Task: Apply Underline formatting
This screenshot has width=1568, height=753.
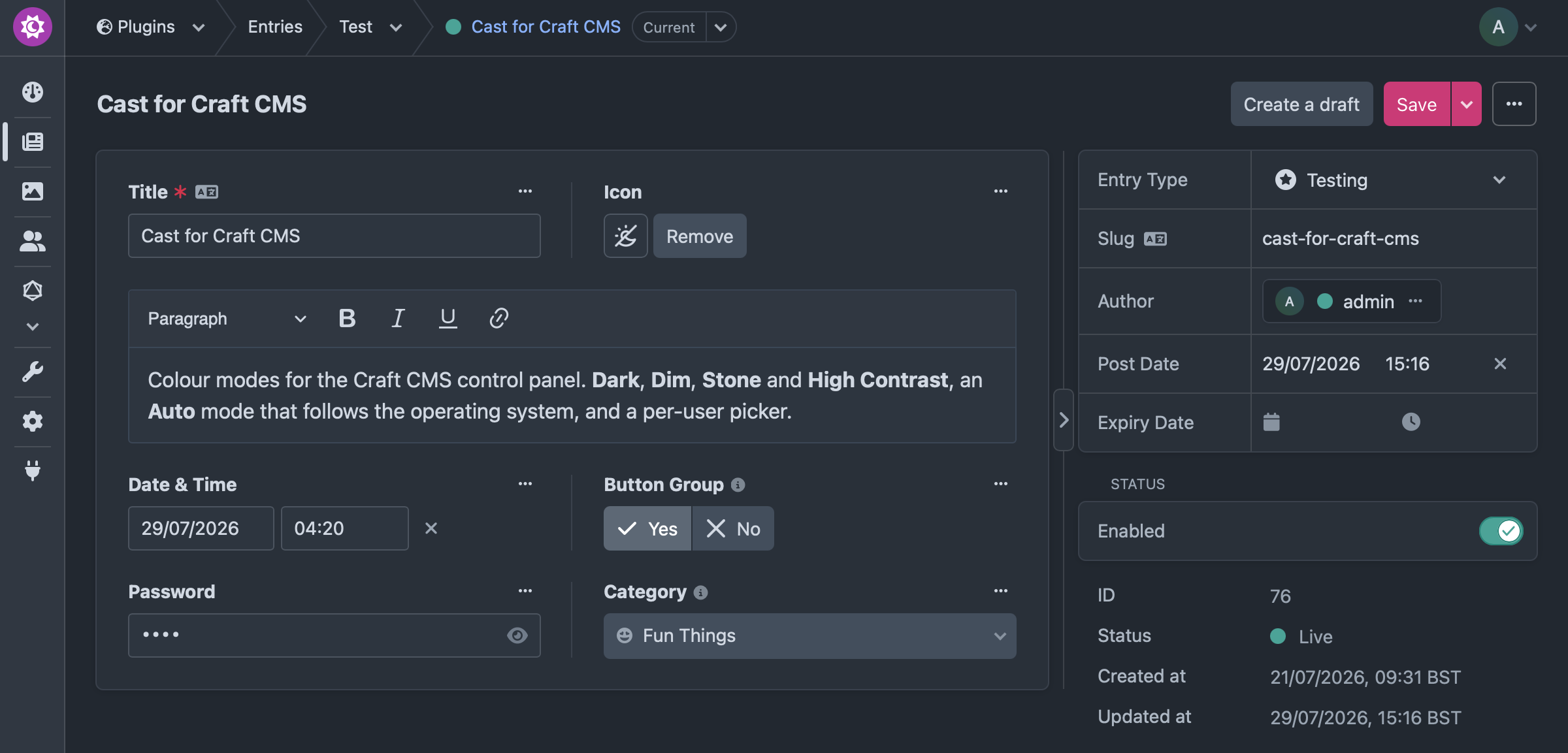Action: pyautogui.click(x=448, y=318)
